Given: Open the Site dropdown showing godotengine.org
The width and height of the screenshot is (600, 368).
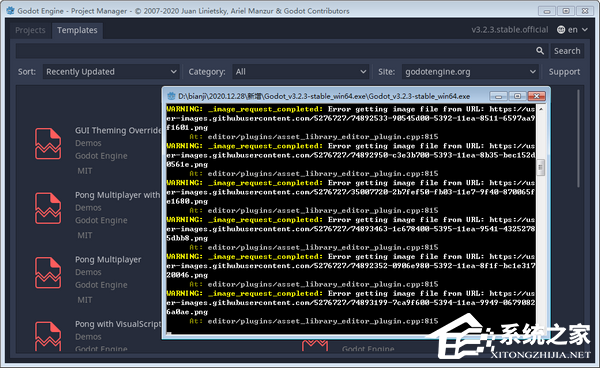Looking at the screenshot, I should 470,72.
